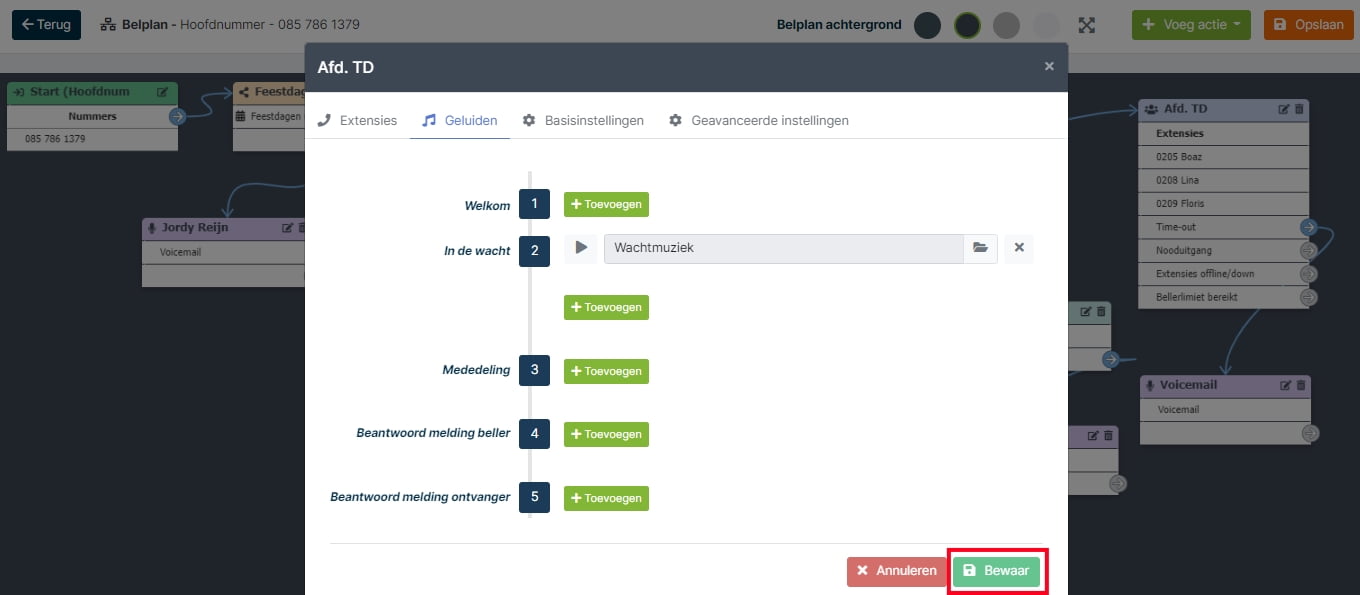Image resolution: width=1360 pixels, height=595 pixels.
Task: Toggle fullscreen view of the belplan
Action: pyautogui.click(x=1087, y=25)
